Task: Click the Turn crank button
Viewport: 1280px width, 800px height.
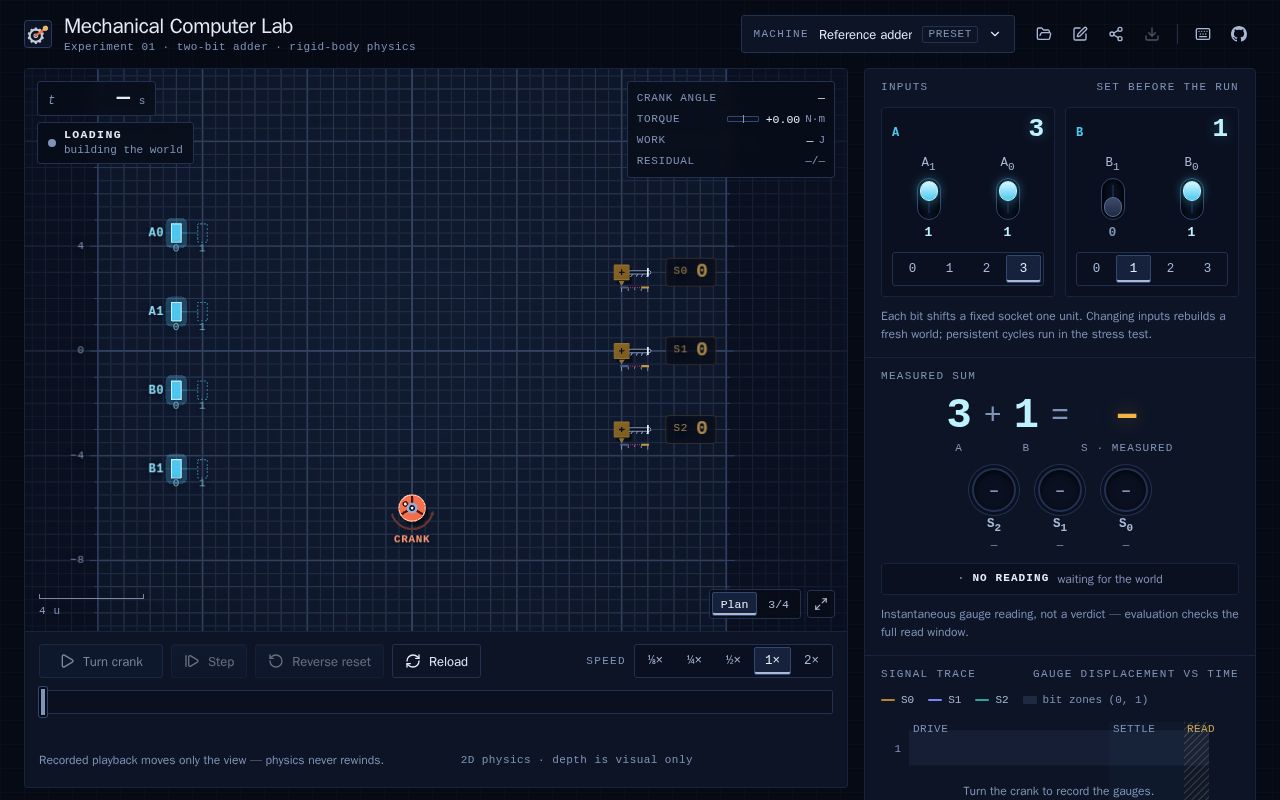Action: coord(101,661)
